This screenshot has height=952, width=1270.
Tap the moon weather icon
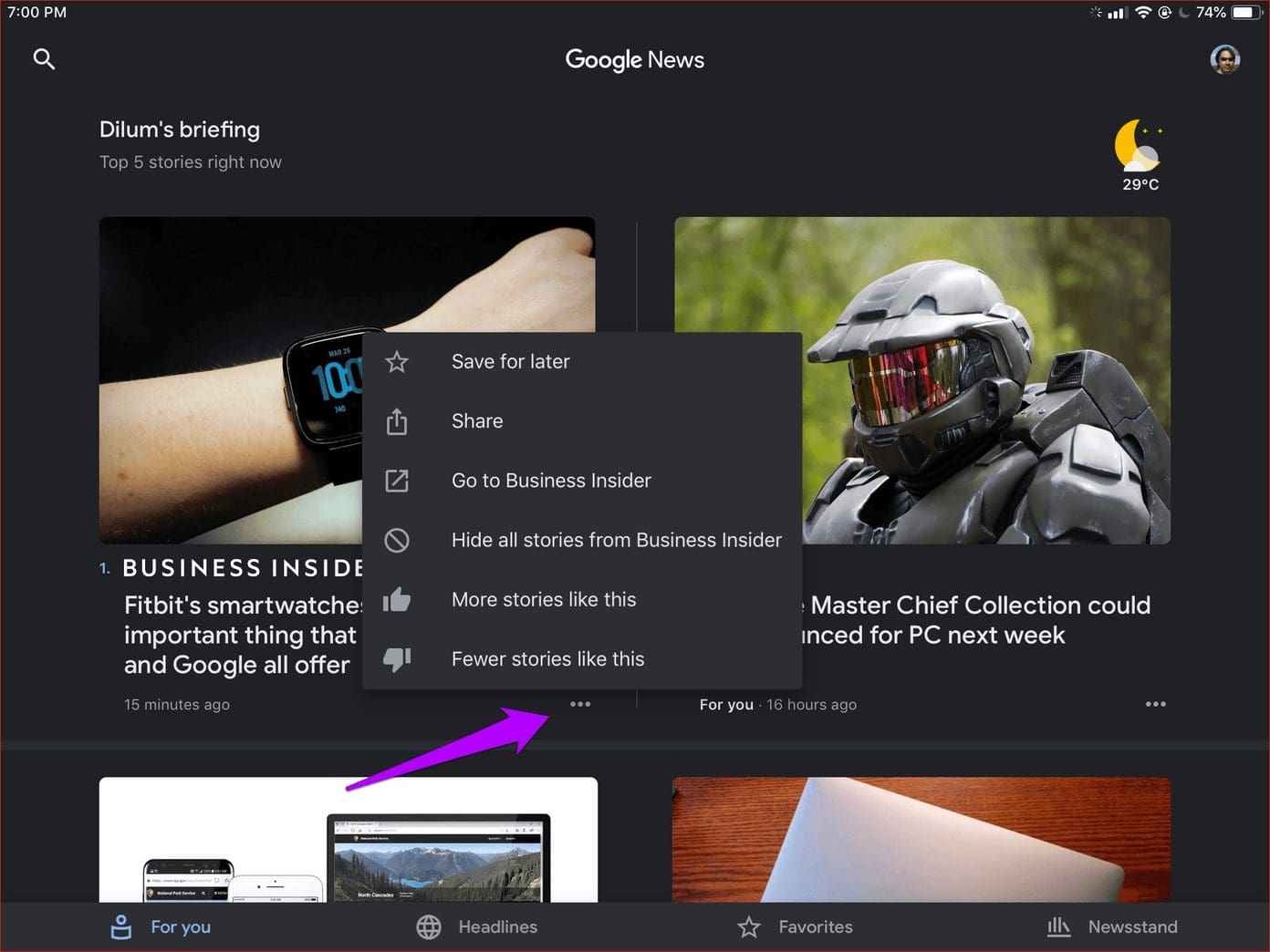click(x=1139, y=145)
